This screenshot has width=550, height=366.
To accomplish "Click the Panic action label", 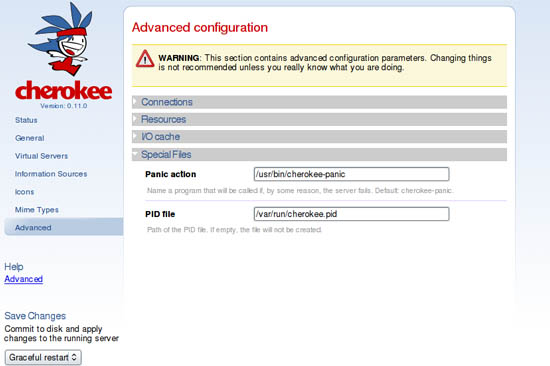I will (x=171, y=174).
